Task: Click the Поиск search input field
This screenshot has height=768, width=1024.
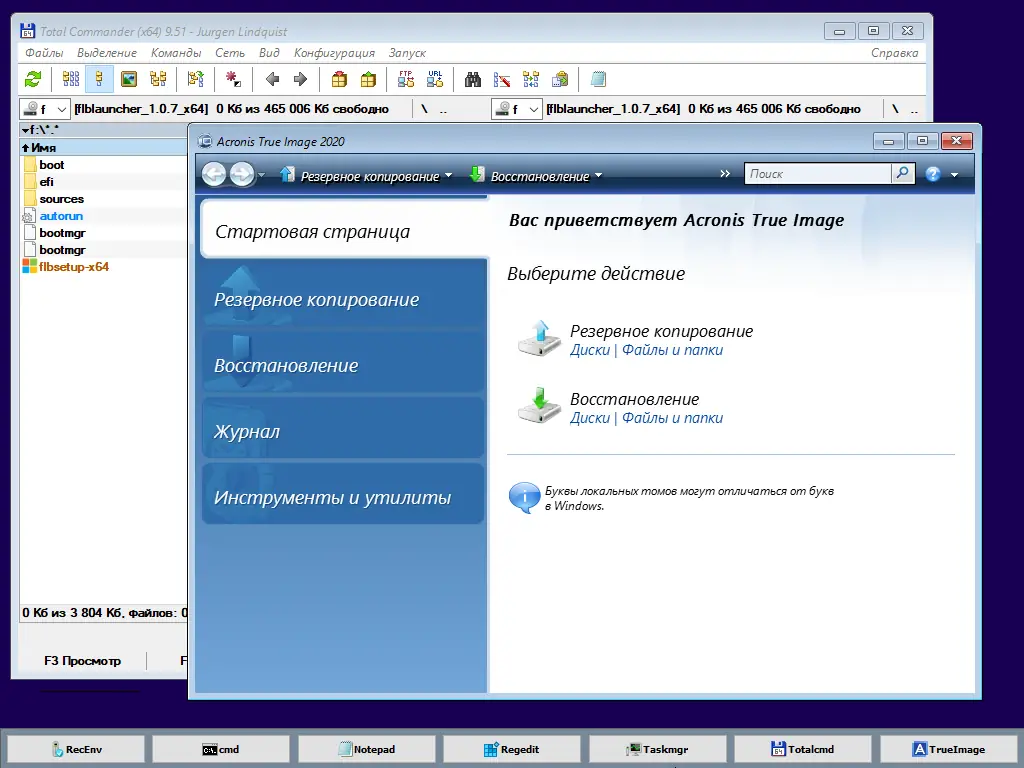Action: (x=818, y=174)
